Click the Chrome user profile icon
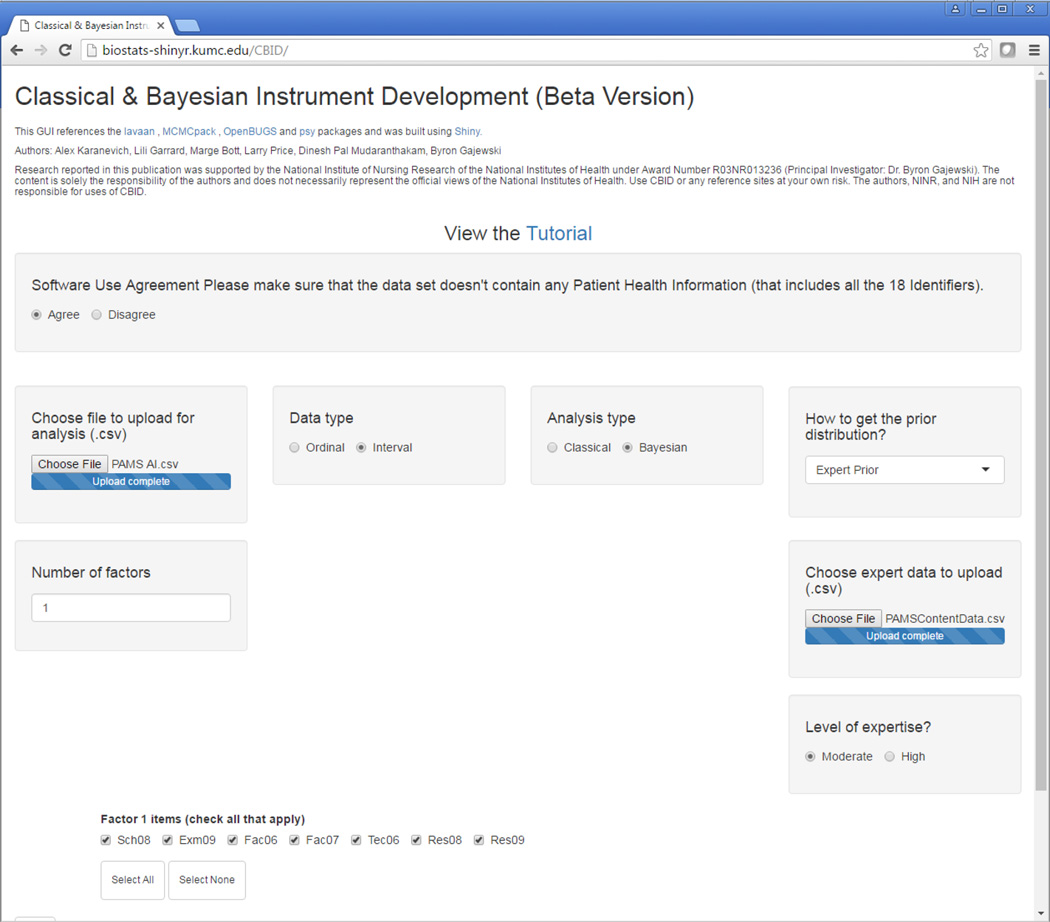Screen dimensions: 1050x922 [x=955, y=9]
